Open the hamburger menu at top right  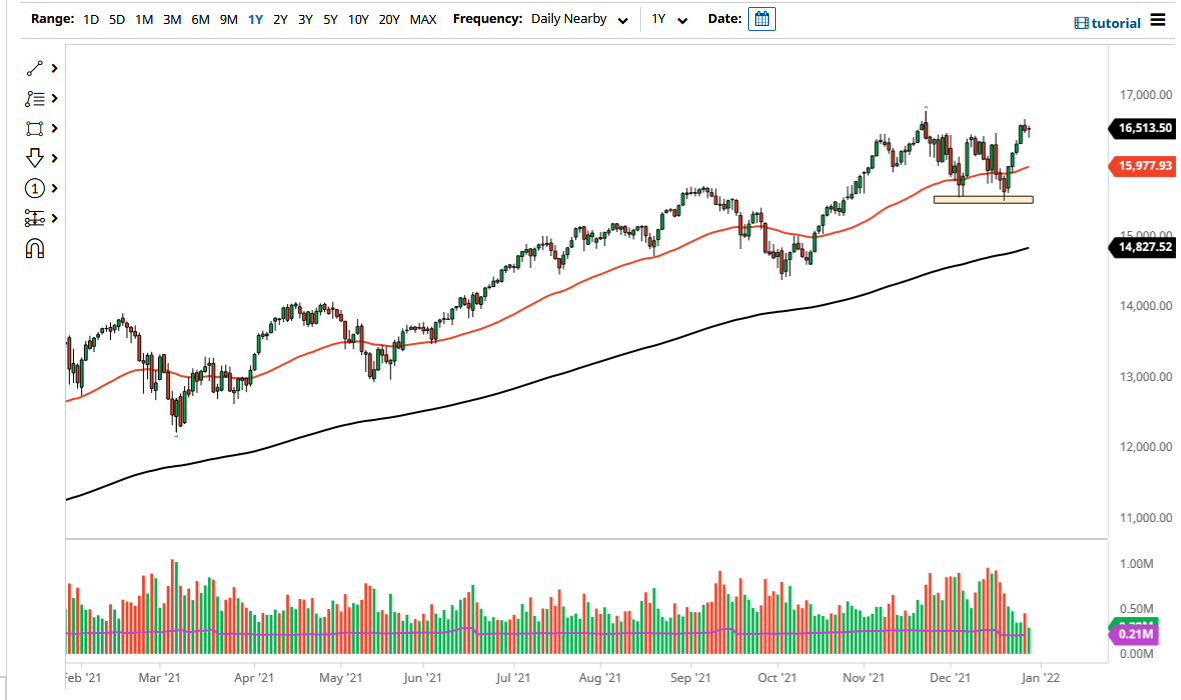(1157, 19)
